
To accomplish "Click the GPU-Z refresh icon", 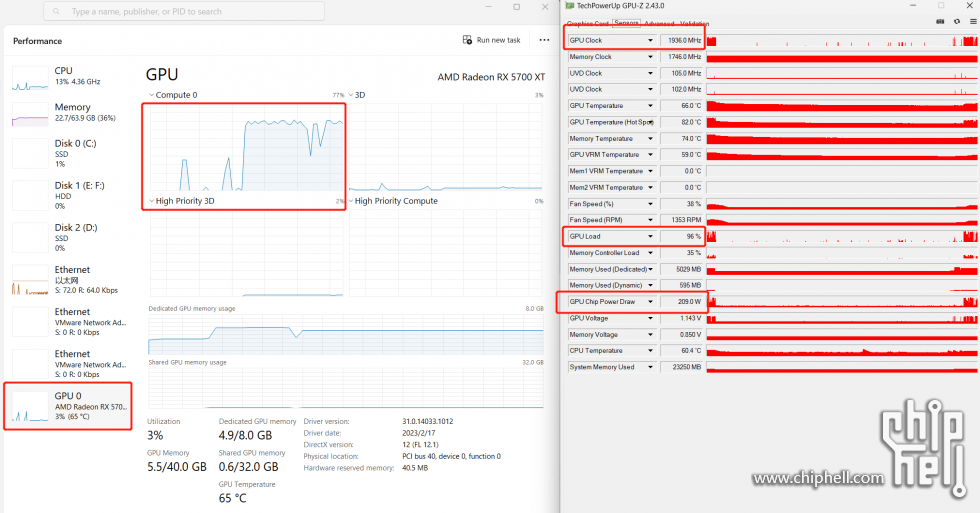I will point(957,22).
